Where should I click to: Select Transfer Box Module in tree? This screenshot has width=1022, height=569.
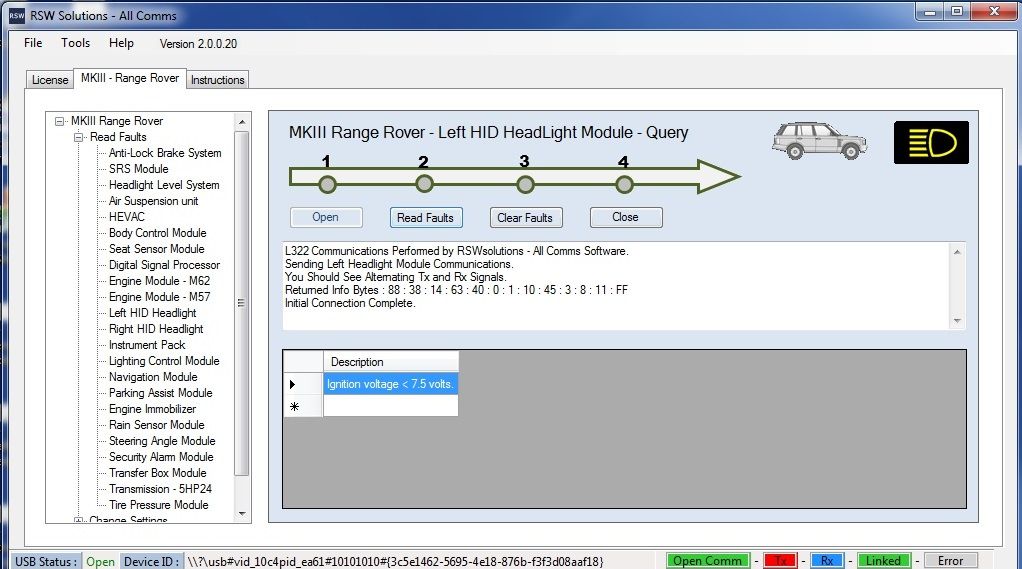pos(158,473)
